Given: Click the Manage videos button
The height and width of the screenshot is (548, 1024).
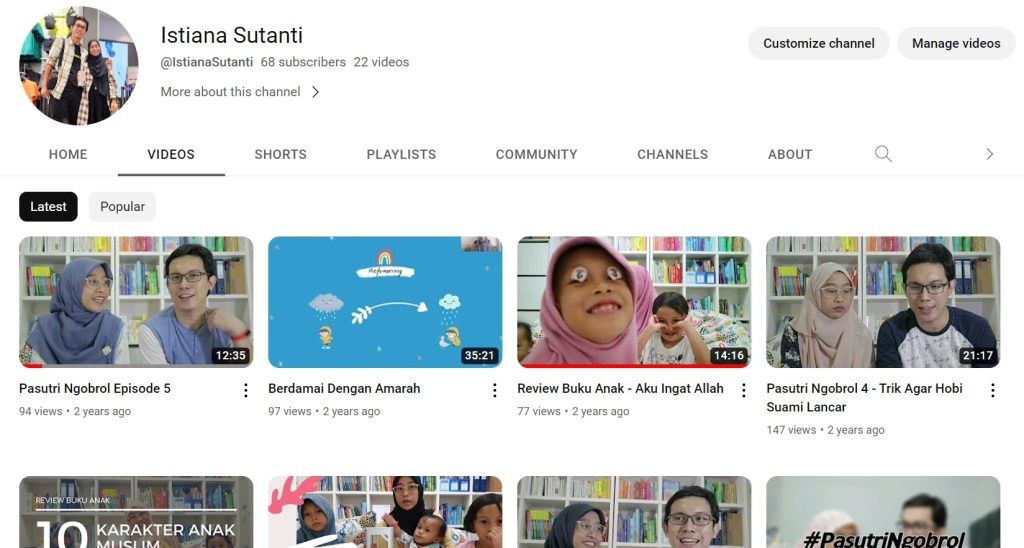Looking at the screenshot, I should pos(956,43).
